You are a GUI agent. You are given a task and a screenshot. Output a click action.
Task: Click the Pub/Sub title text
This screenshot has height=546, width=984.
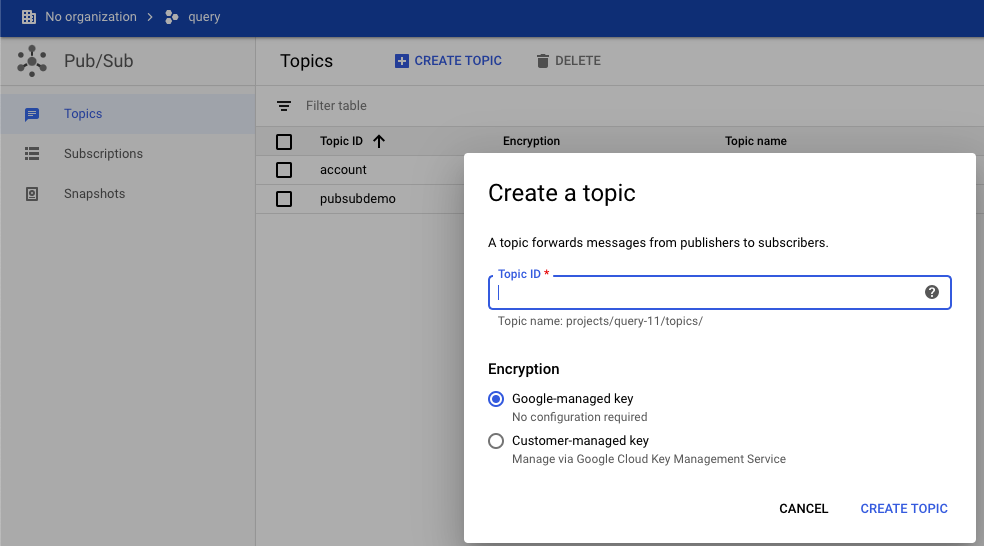[x=99, y=61]
